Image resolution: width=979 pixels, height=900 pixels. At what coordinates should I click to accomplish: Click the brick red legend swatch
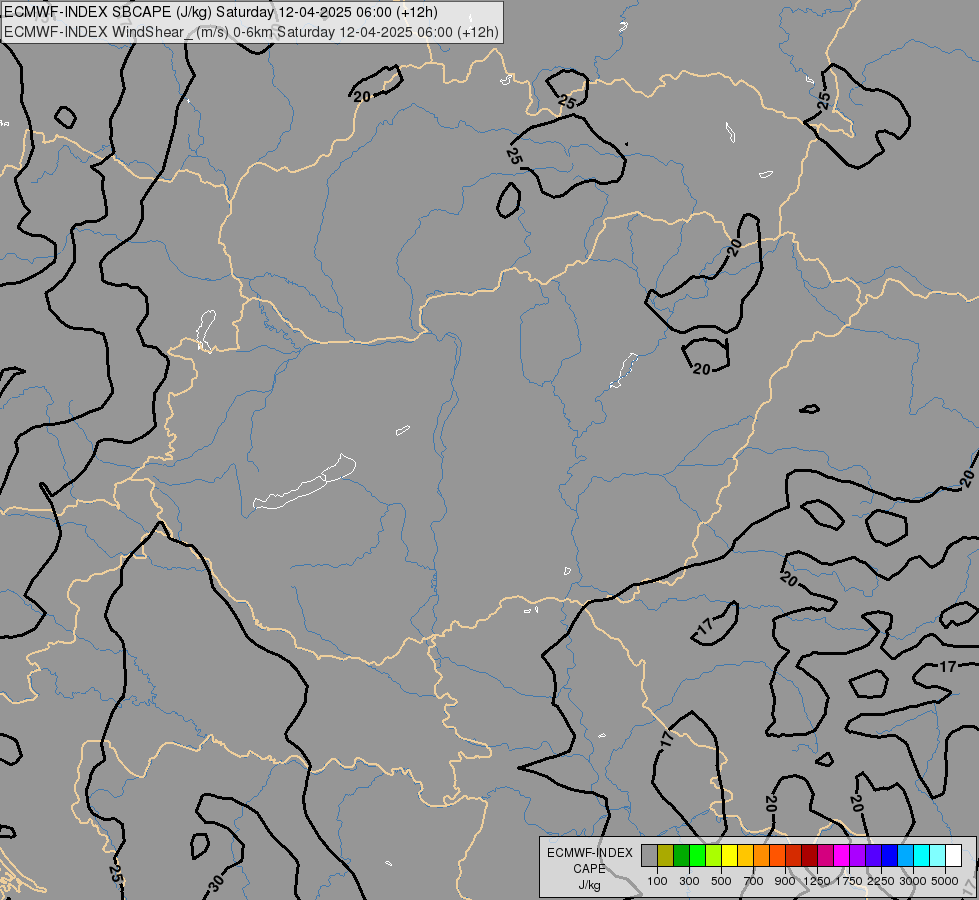pyautogui.click(x=794, y=856)
